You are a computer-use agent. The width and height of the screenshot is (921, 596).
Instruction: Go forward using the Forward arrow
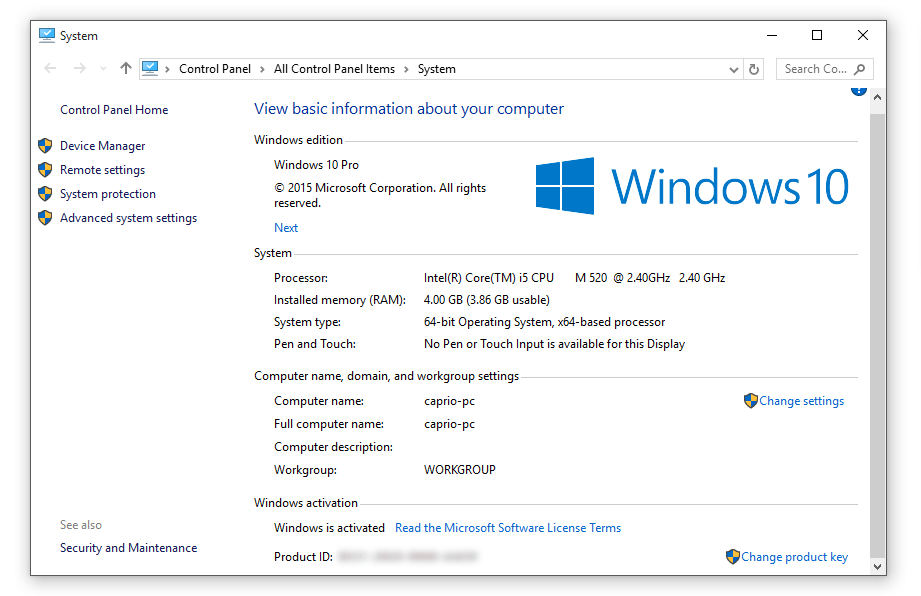pyautogui.click(x=79, y=69)
